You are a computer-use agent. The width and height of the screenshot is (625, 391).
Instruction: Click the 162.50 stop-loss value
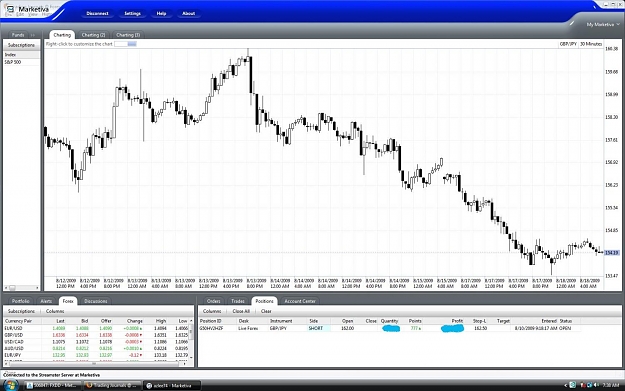(x=480, y=328)
